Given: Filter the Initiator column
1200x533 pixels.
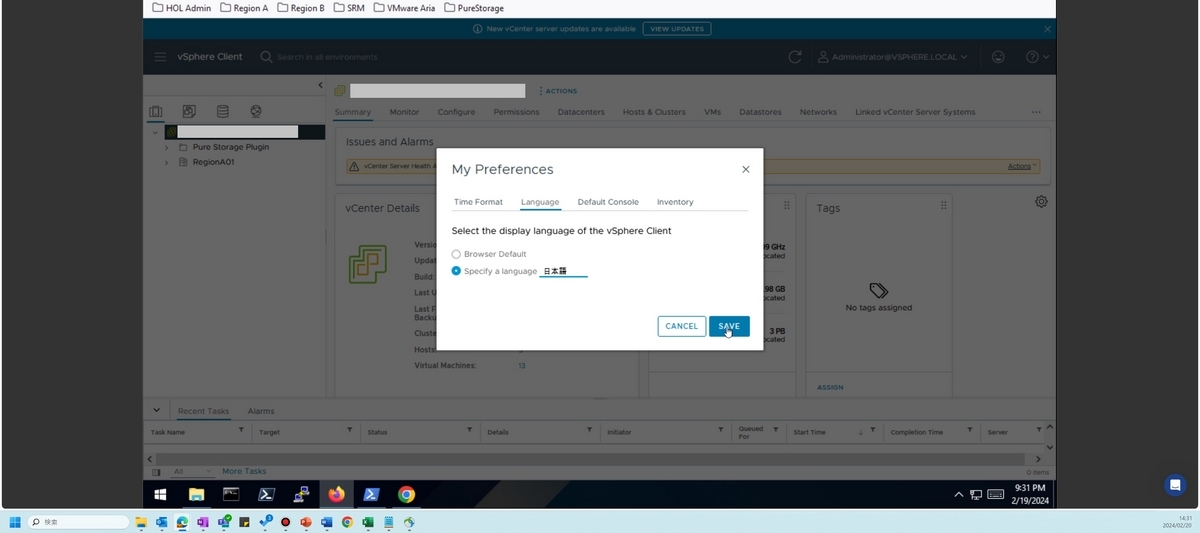Looking at the screenshot, I should click(721, 430).
